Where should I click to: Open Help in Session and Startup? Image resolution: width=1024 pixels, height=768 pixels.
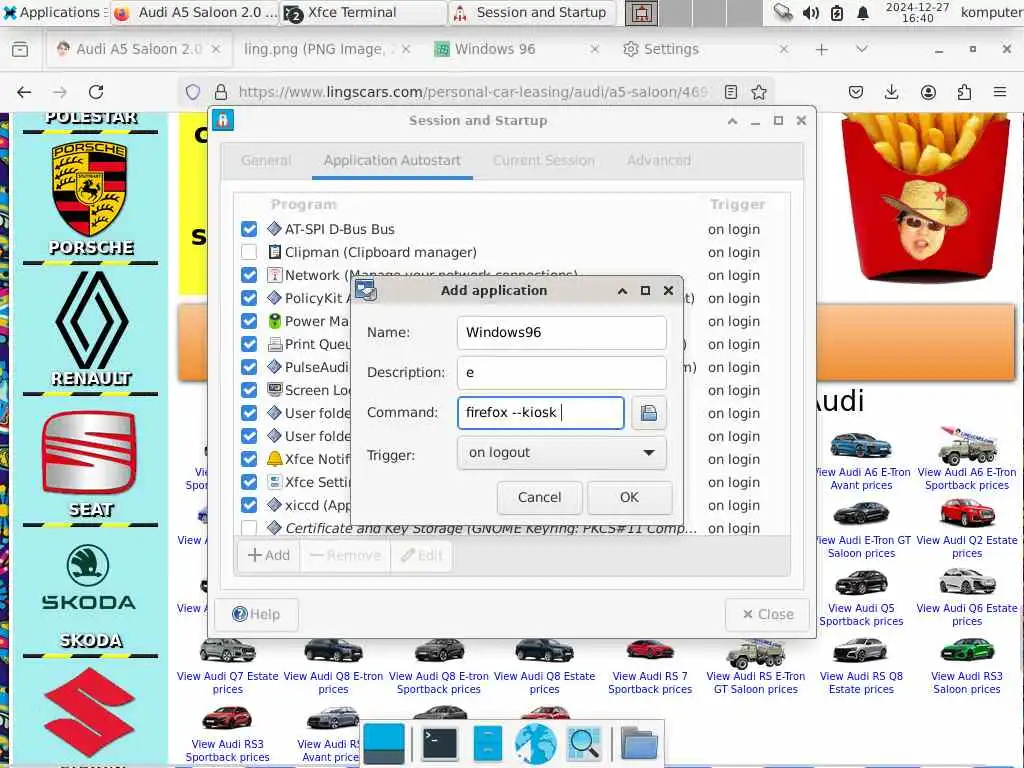point(257,615)
